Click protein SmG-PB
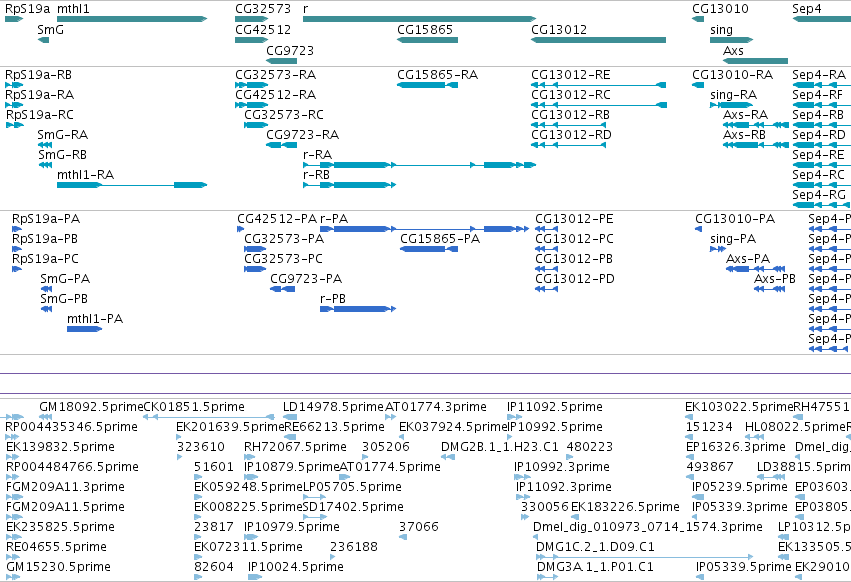 pyautogui.click(x=63, y=299)
